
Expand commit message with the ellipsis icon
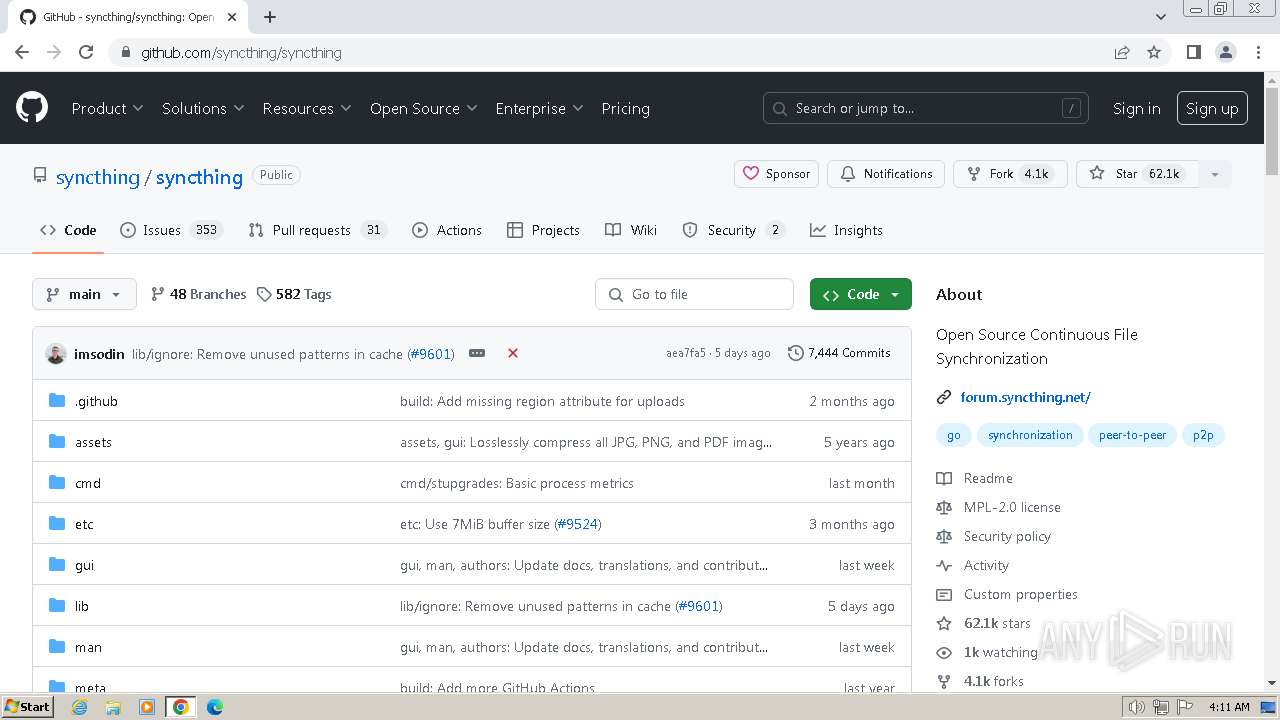pyautogui.click(x=477, y=353)
